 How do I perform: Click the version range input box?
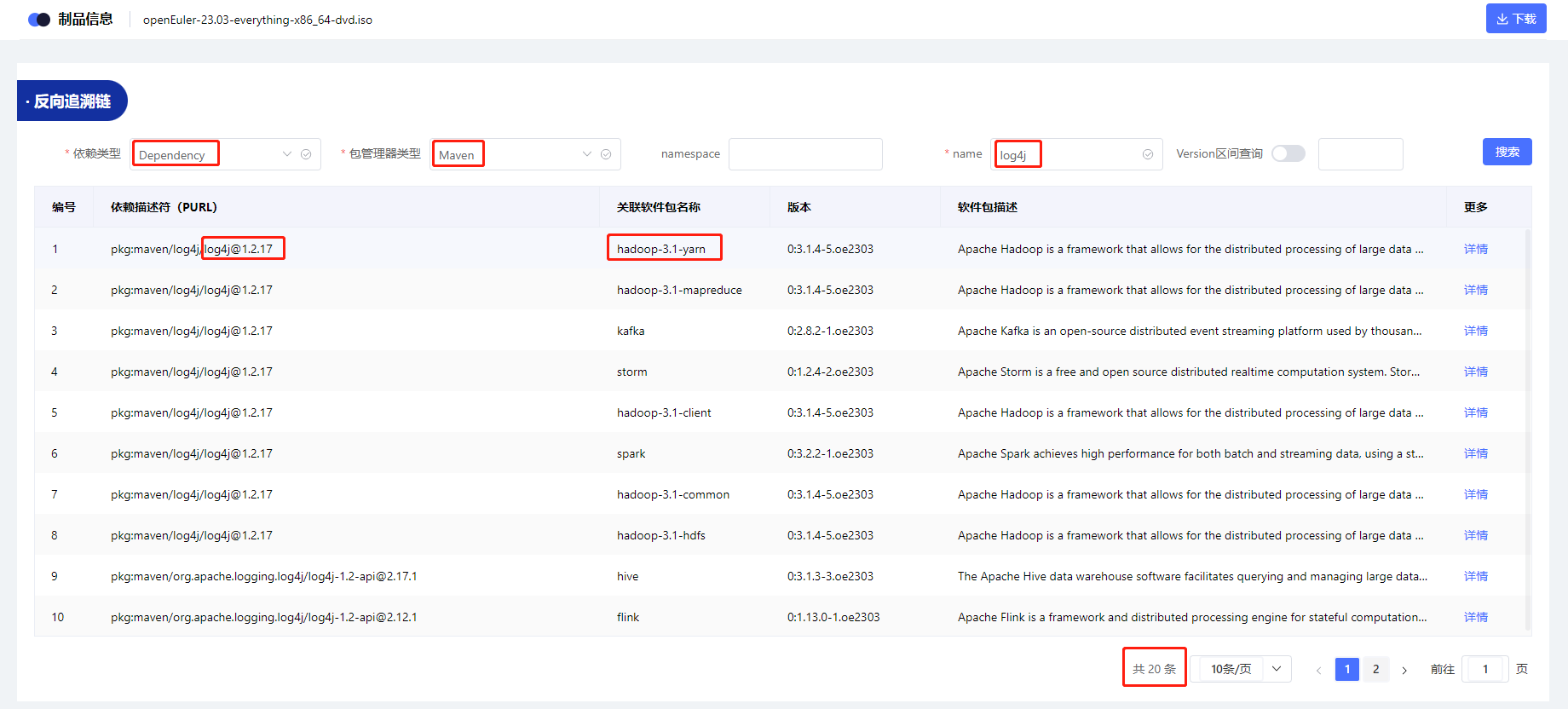[x=1360, y=154]
